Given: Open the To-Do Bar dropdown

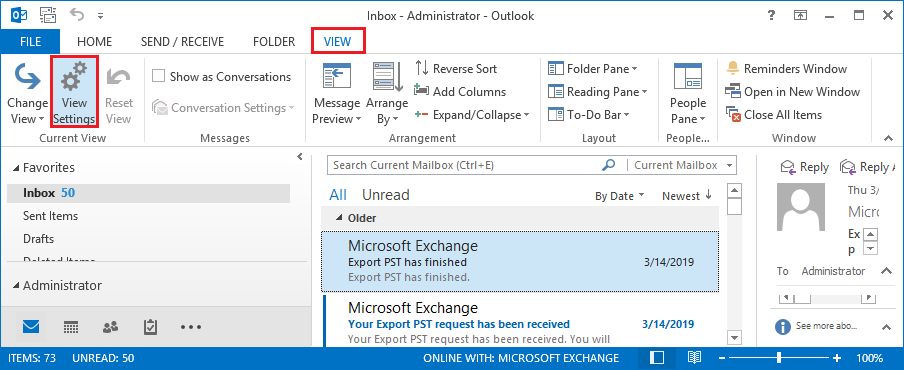Looking at the screenshot, I should (x=589, y=115).
